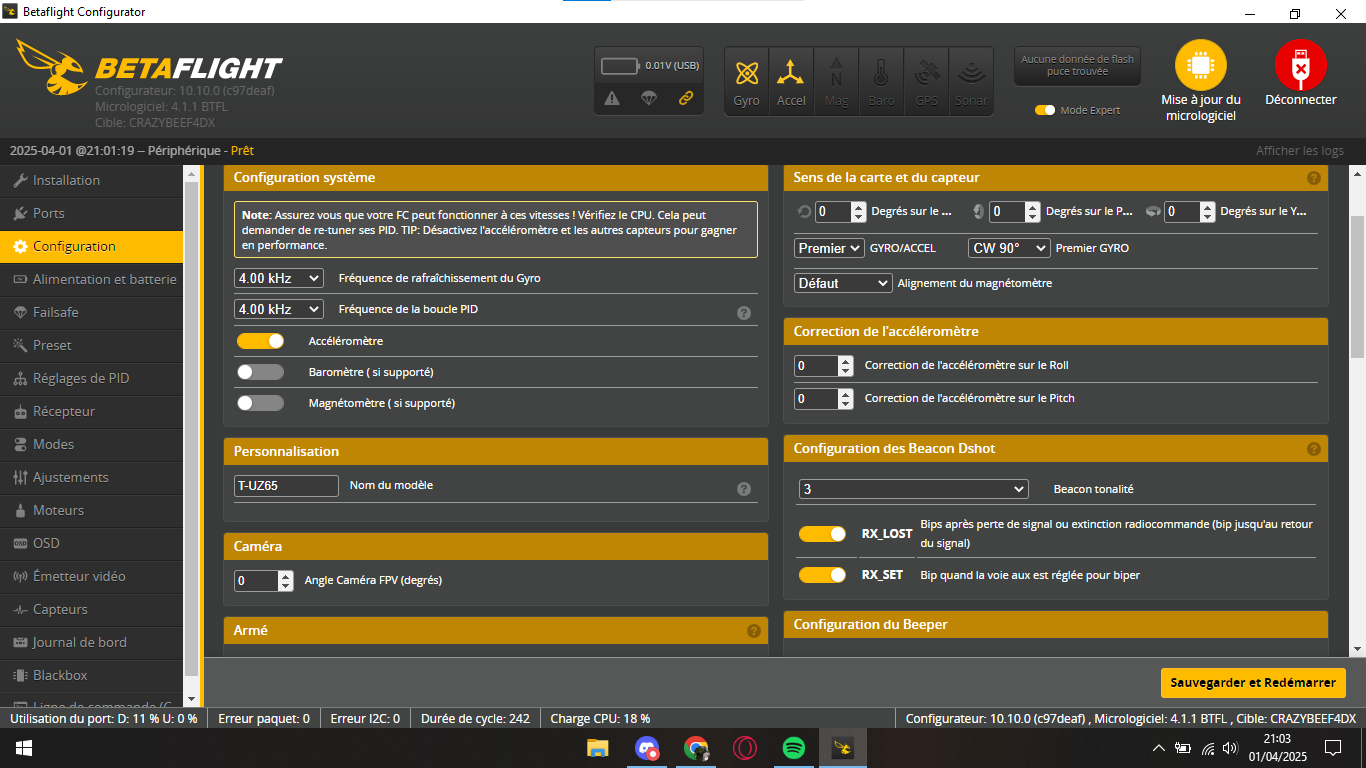Click firmware update chip icon
The width and height of the screenshot is (1366, 768).
click(x=1200, y=67)
